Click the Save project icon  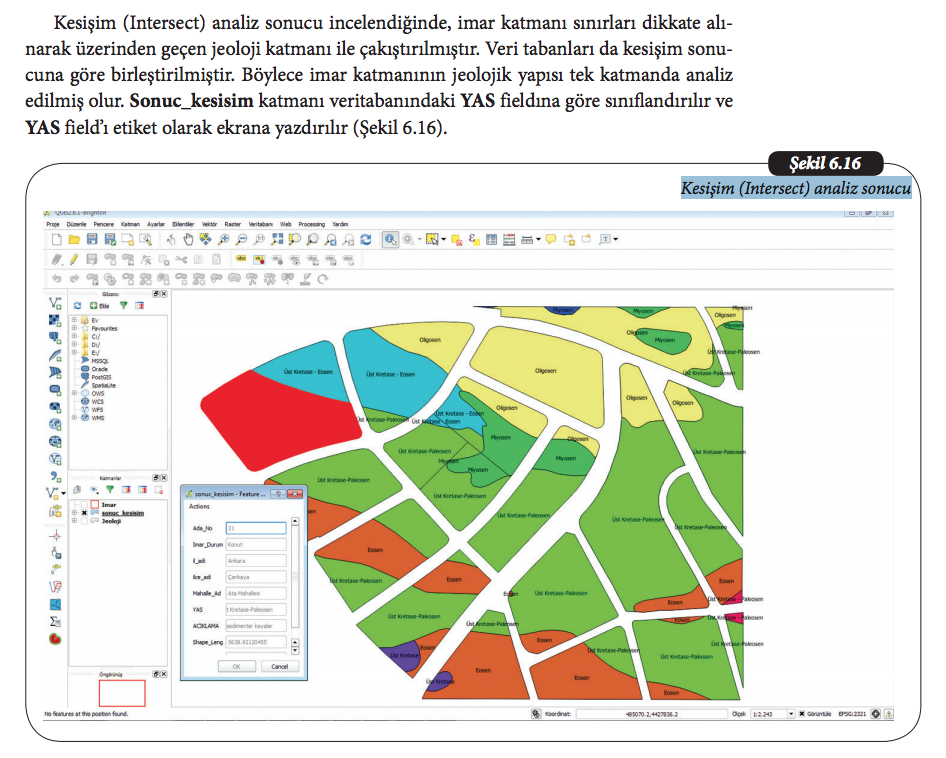92,240
